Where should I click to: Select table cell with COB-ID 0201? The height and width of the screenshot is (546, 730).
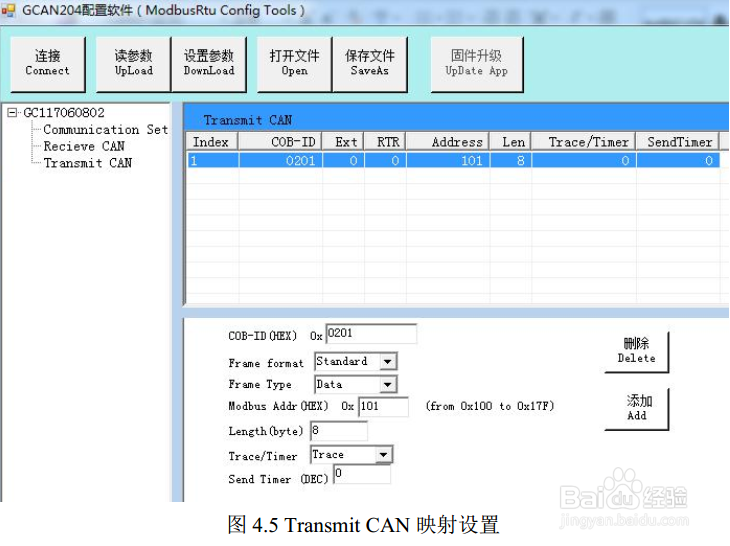coord(280,161)
